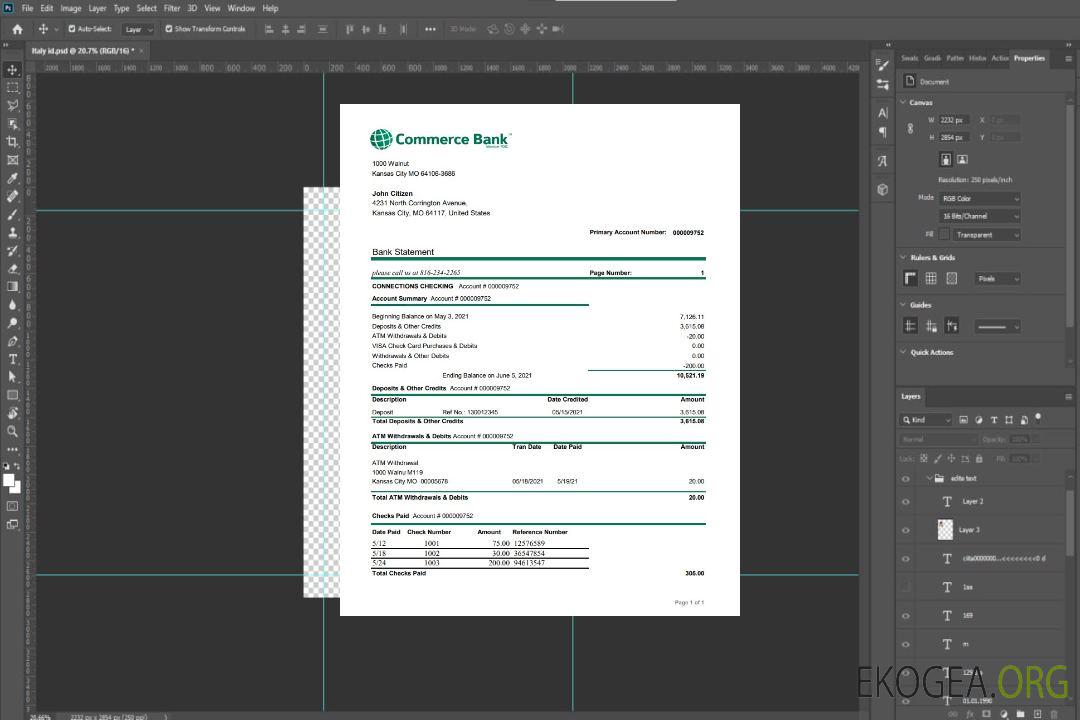Toggle the Auto-Select checkbox
Viewport: 1080px width, 720px height.
pos(72,29)
